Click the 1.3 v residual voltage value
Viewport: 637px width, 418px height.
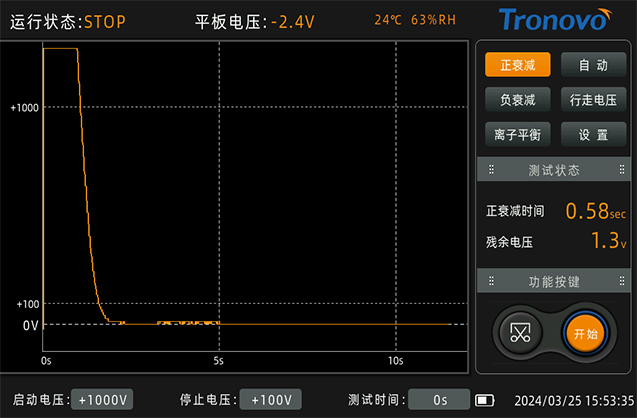pos(608,240)
